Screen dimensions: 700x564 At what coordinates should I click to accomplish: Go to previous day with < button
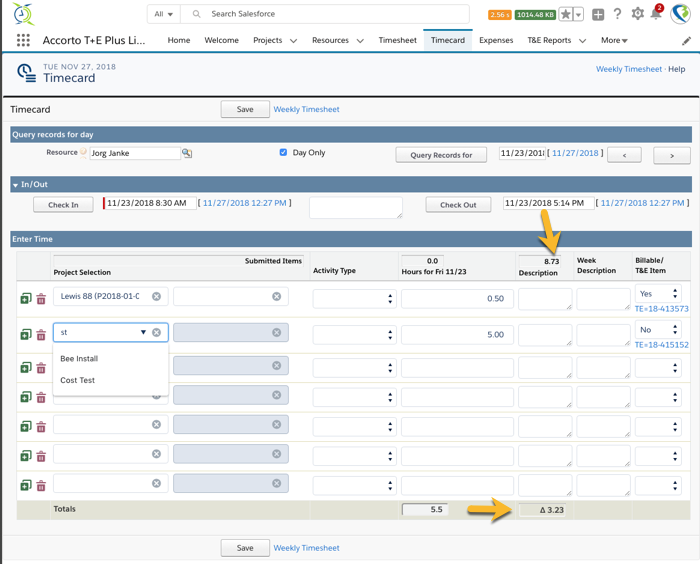624,155
